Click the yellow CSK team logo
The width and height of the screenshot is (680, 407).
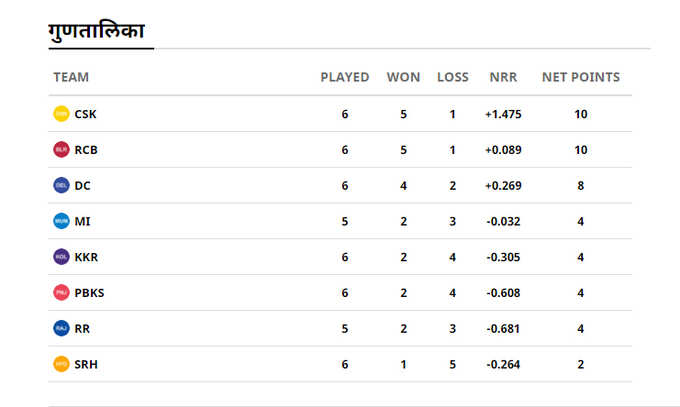point(61,114)
